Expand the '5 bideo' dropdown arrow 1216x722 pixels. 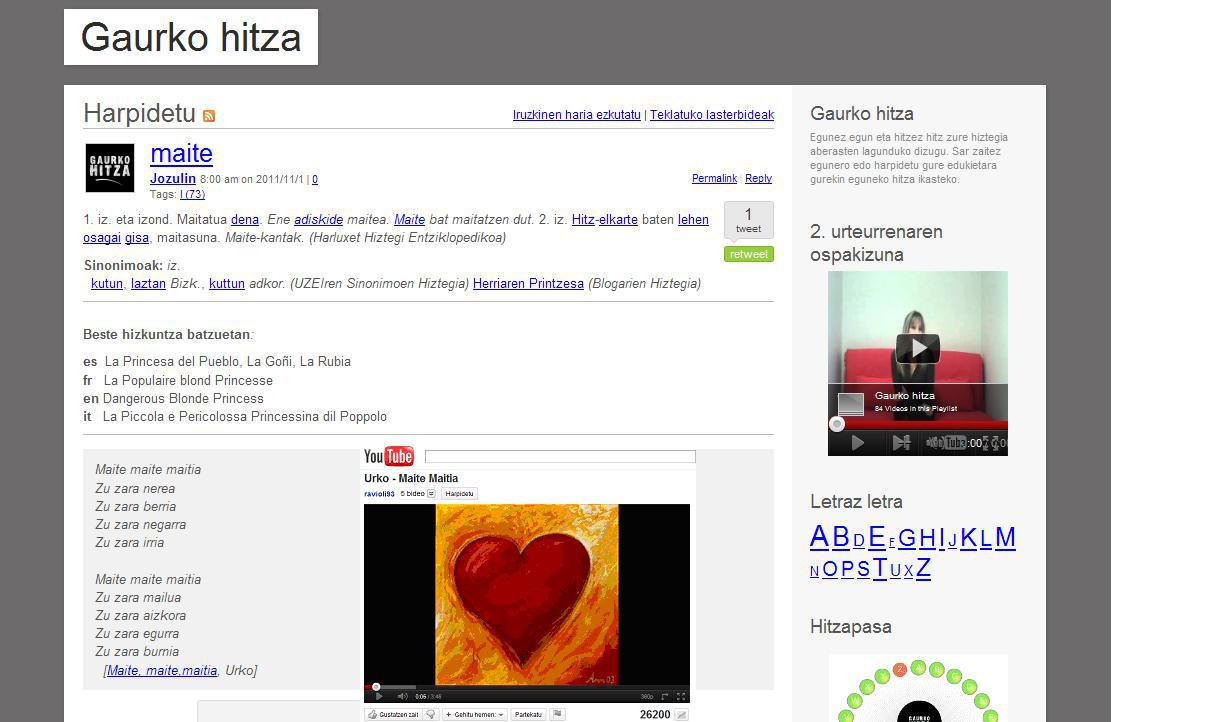(x=432, y=494)
